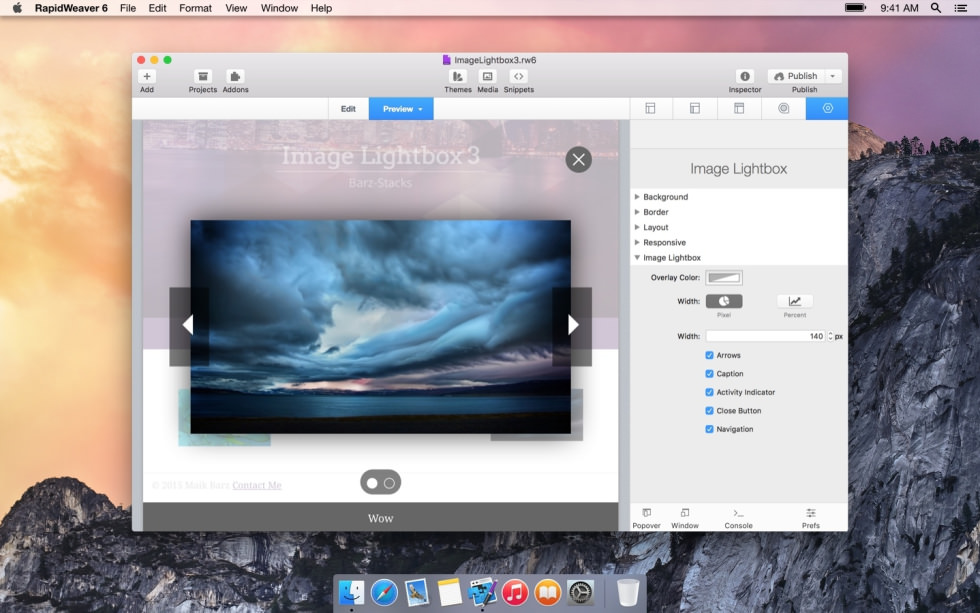Open the Themes browser icon
This screenshot has width=980, height=613.
458,76
